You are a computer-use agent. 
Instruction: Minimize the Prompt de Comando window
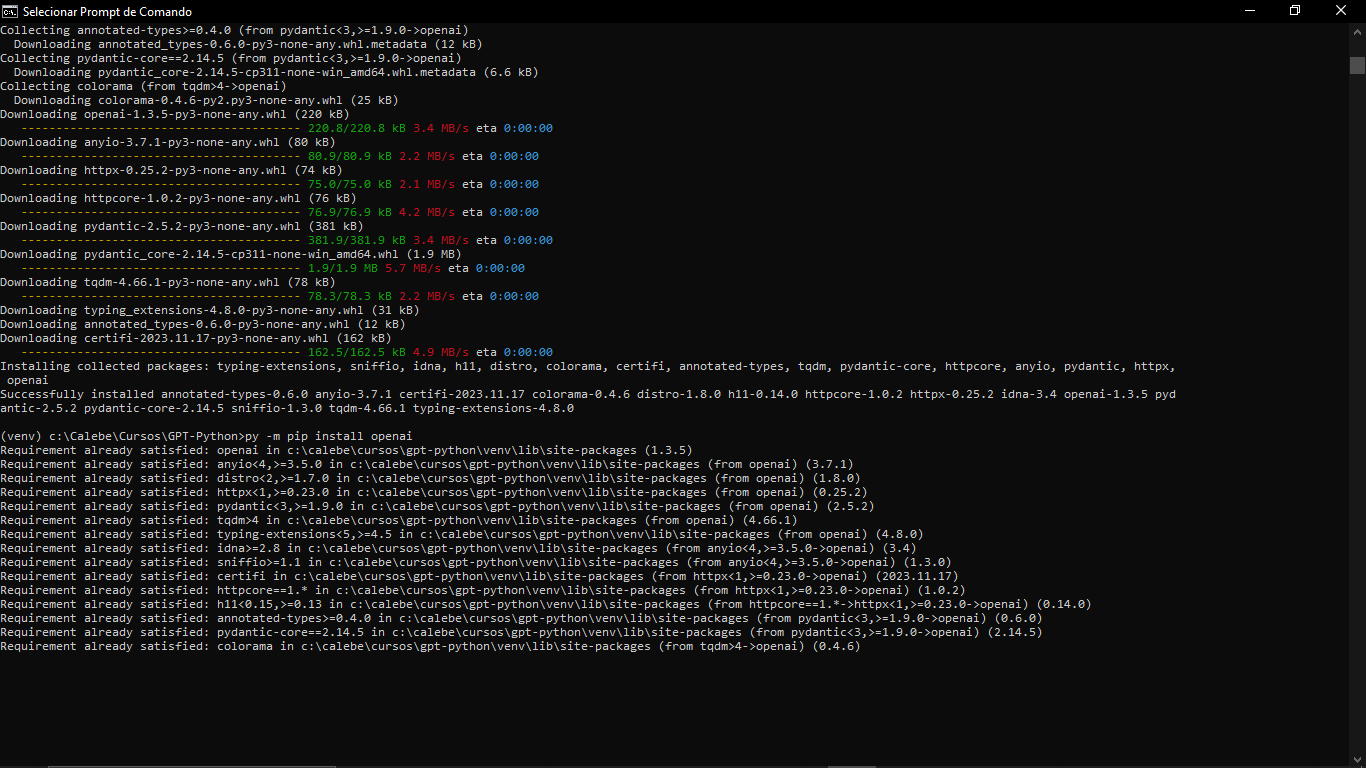(x=1249, y=11)
